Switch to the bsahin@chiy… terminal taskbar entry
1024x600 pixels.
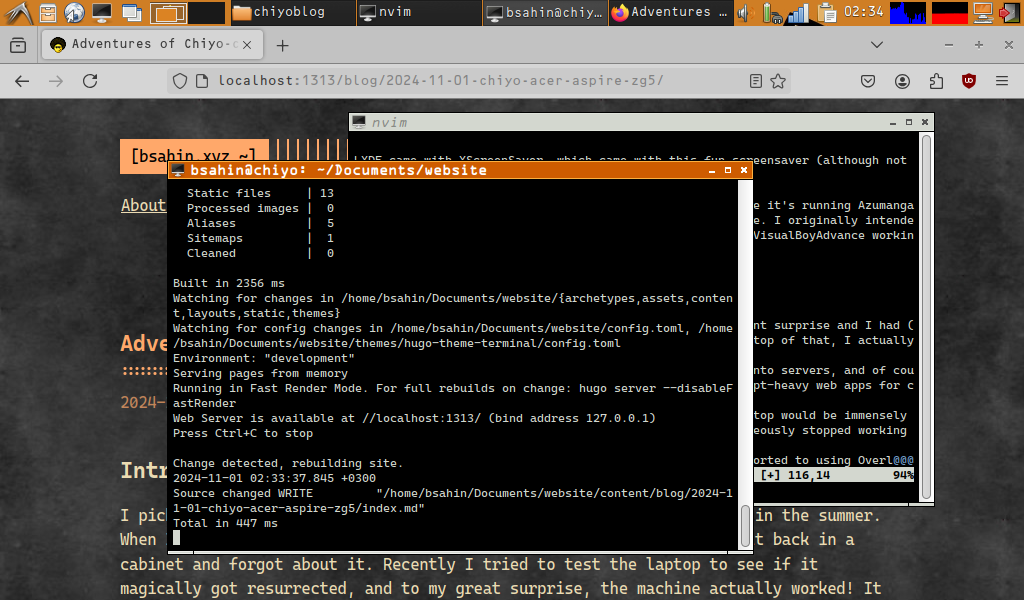pos(545,12)
